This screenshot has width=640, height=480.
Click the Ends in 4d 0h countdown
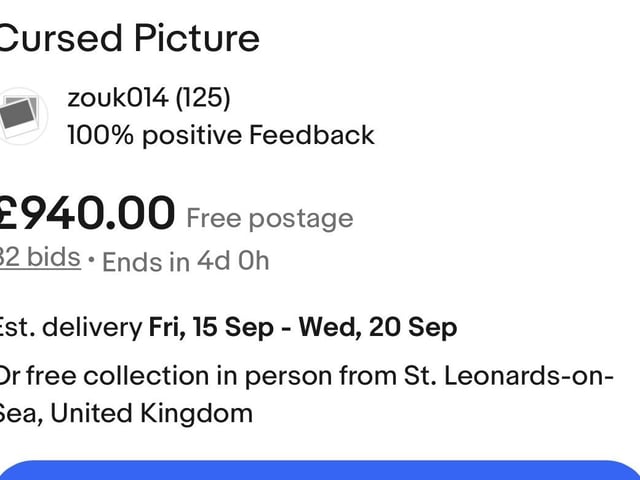coord(186,261)
